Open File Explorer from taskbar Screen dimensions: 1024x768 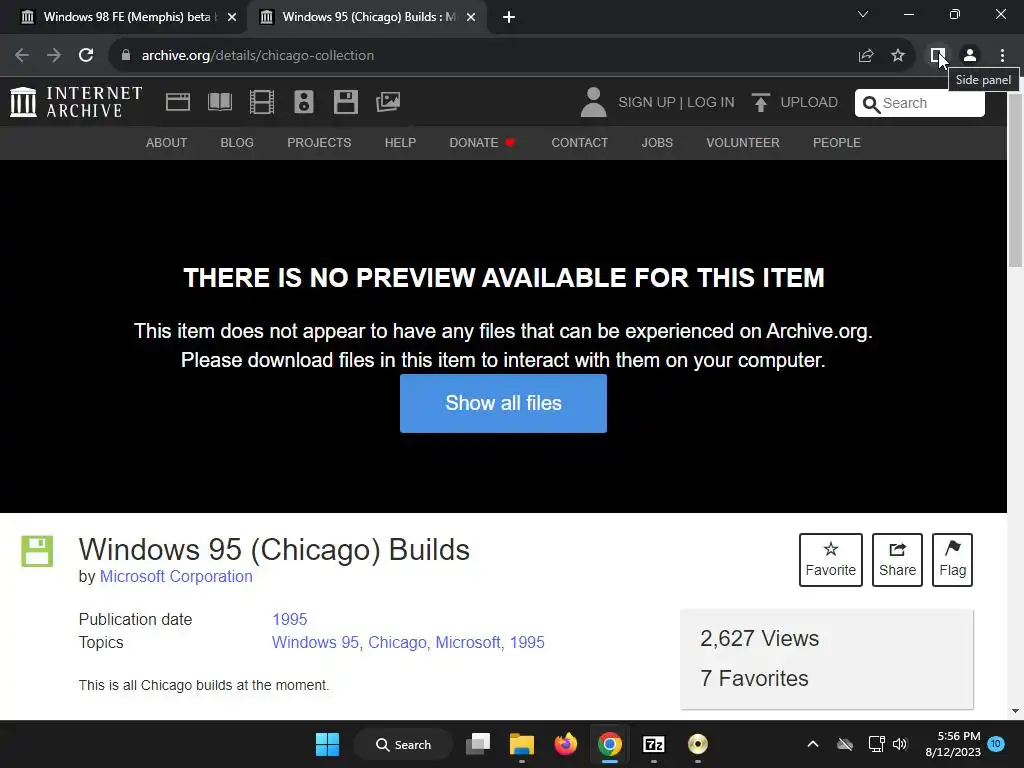click(522, 744)
